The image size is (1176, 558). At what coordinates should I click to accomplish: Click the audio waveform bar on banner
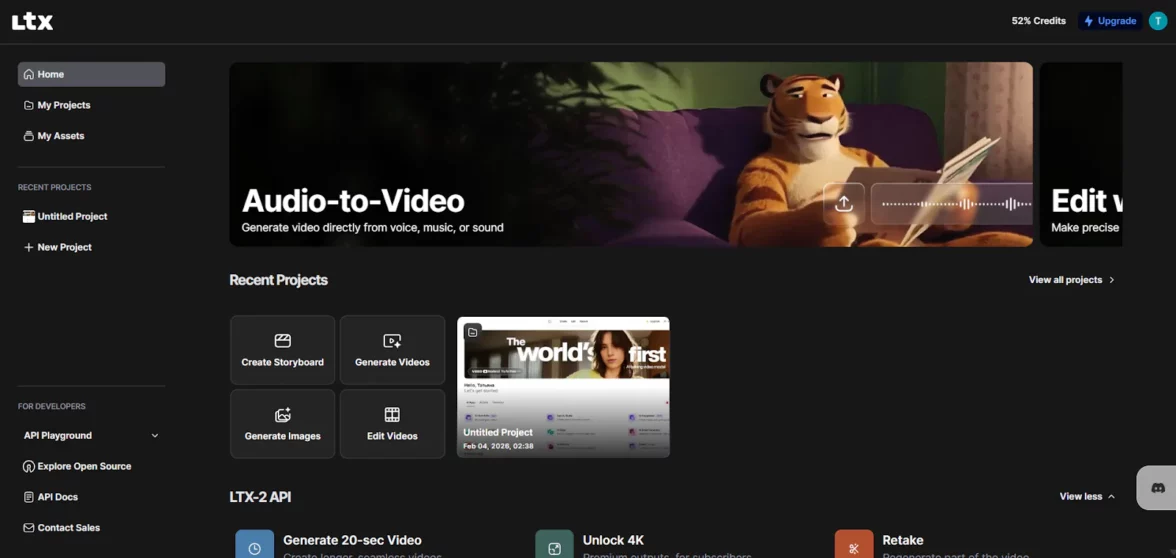(x=953, y=204)
